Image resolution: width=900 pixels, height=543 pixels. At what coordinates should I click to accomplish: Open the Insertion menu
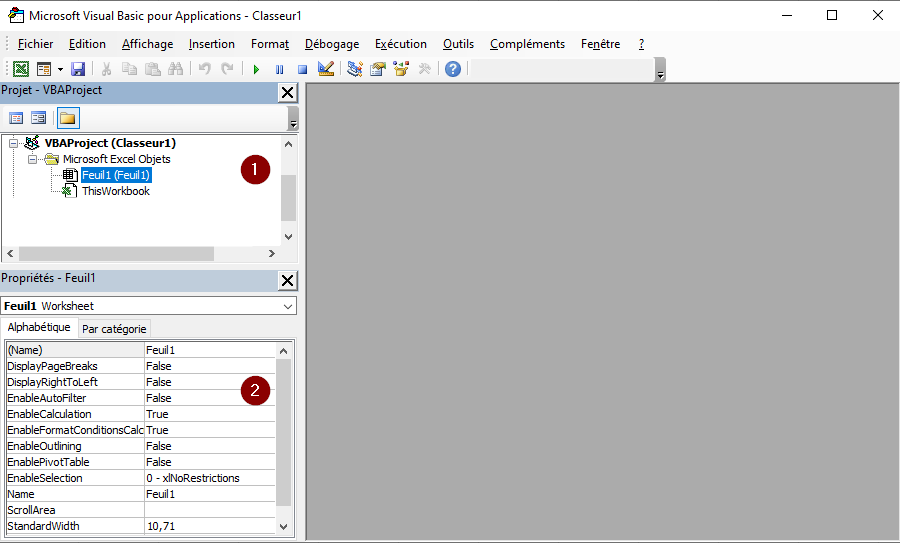click(211, 44)
